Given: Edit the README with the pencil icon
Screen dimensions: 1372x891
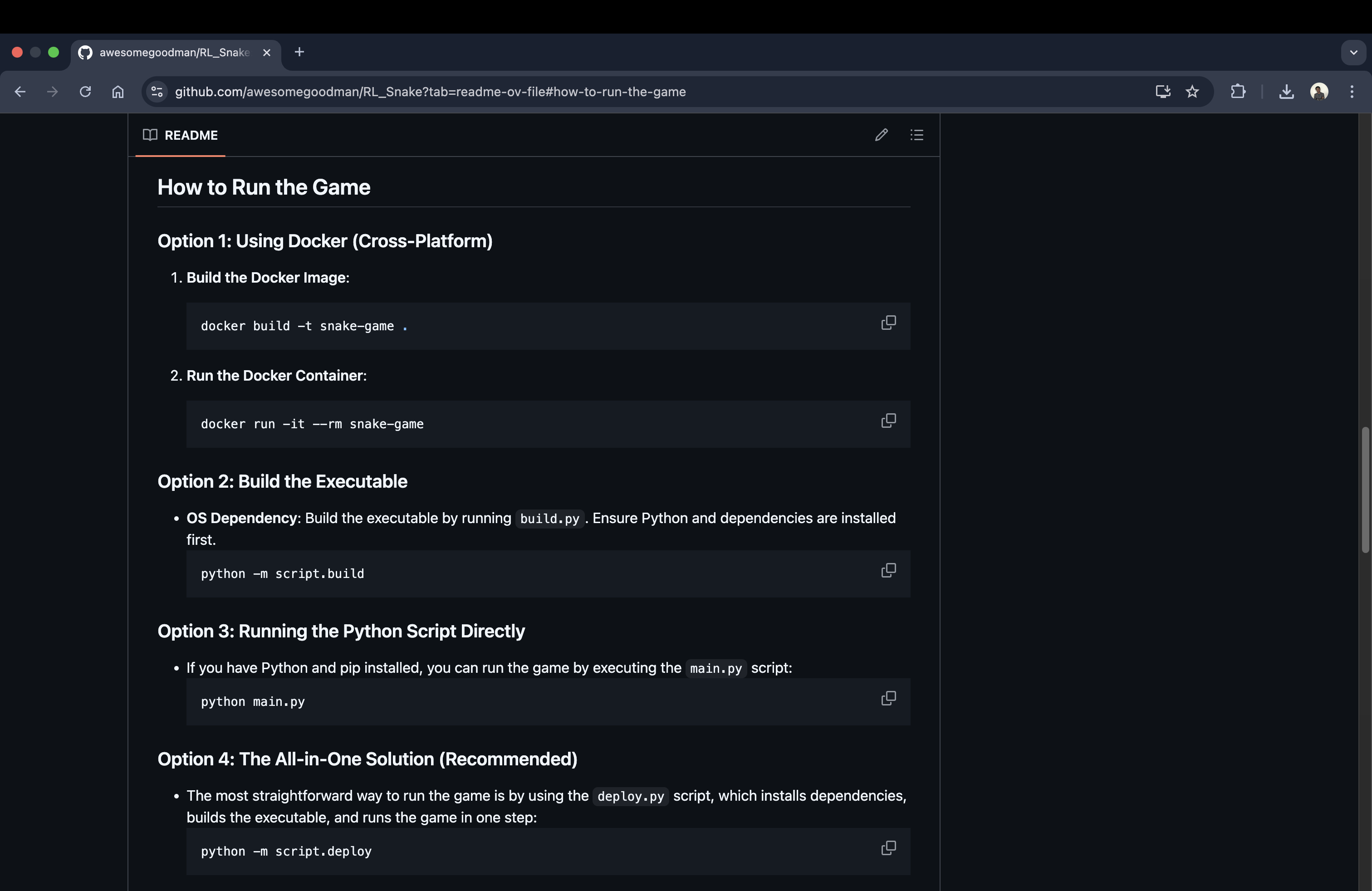Looking at the screenshot, I should [881, 135].
